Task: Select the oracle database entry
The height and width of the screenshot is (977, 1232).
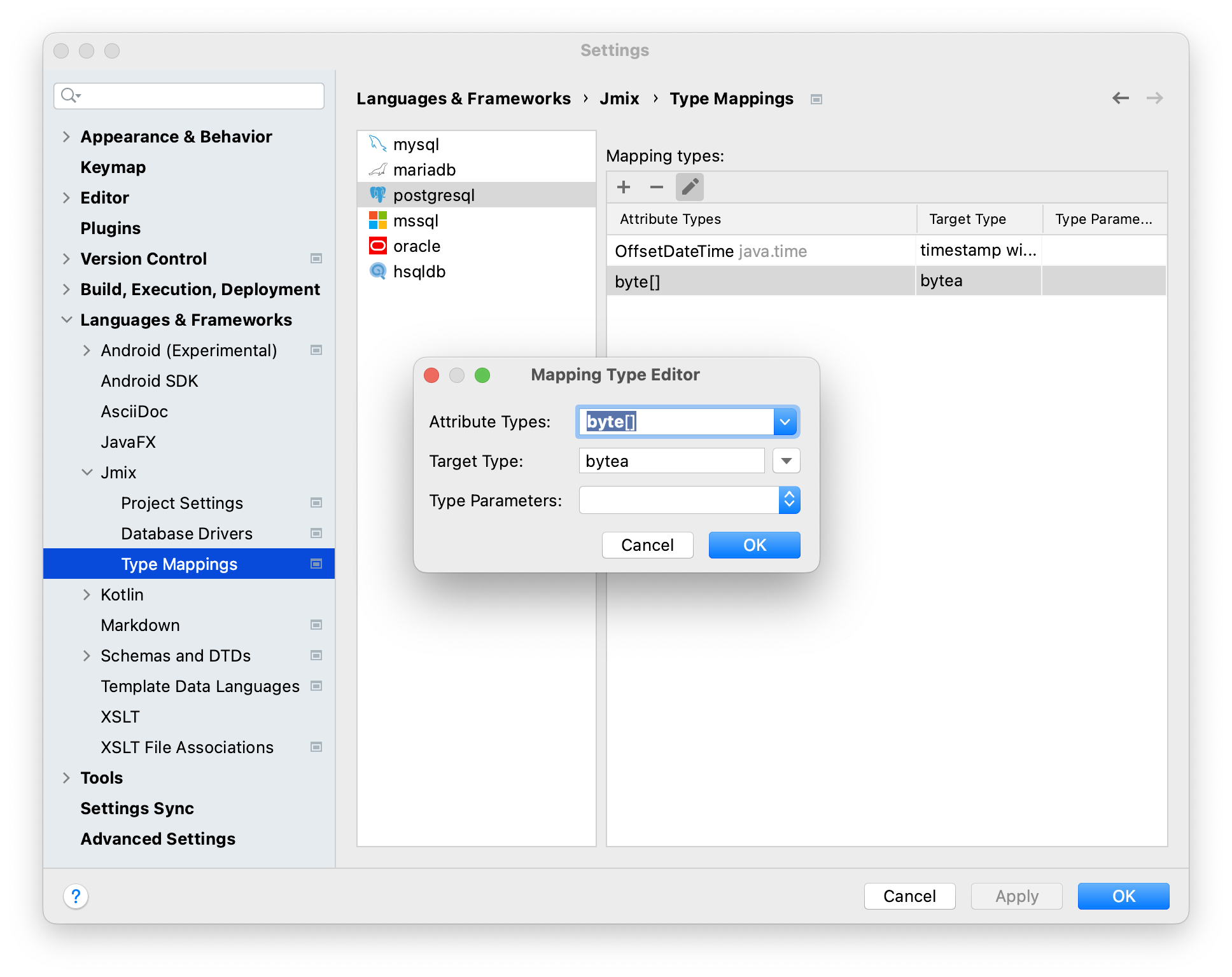Action: click(x=477, y=246)
